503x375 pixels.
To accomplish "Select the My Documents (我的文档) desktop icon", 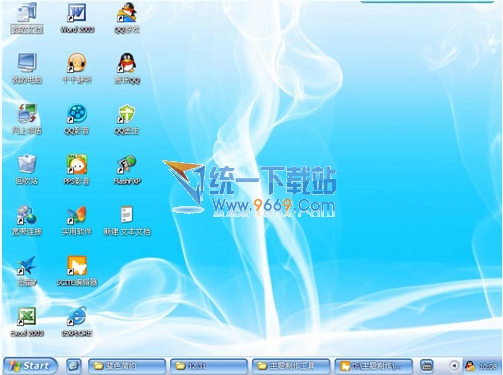I will click(x=27, y=18).
